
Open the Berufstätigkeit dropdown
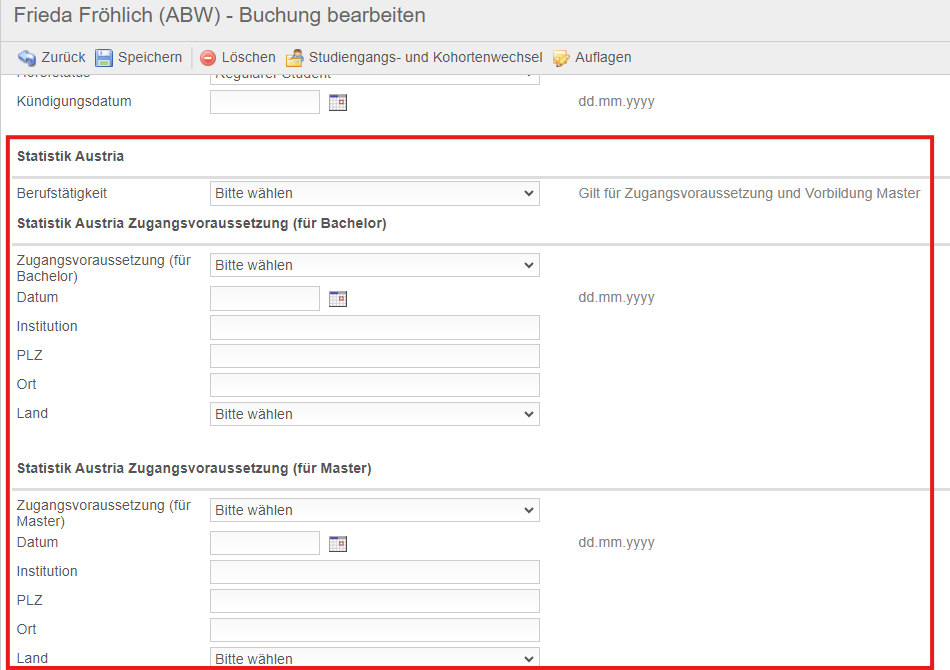[374, 193]
